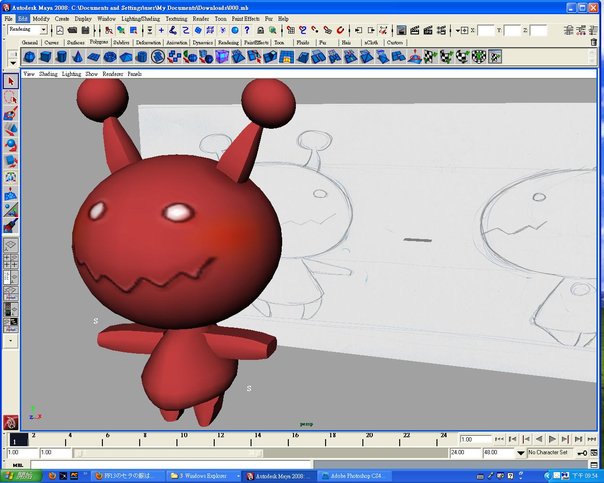Open the Lighting/Shading menu
Screen dimensions: 604x483
[x=141, y=19]
